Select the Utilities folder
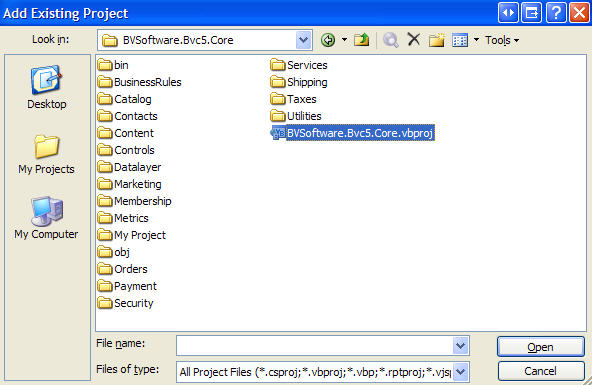592x385 pixels. [296, 116]
